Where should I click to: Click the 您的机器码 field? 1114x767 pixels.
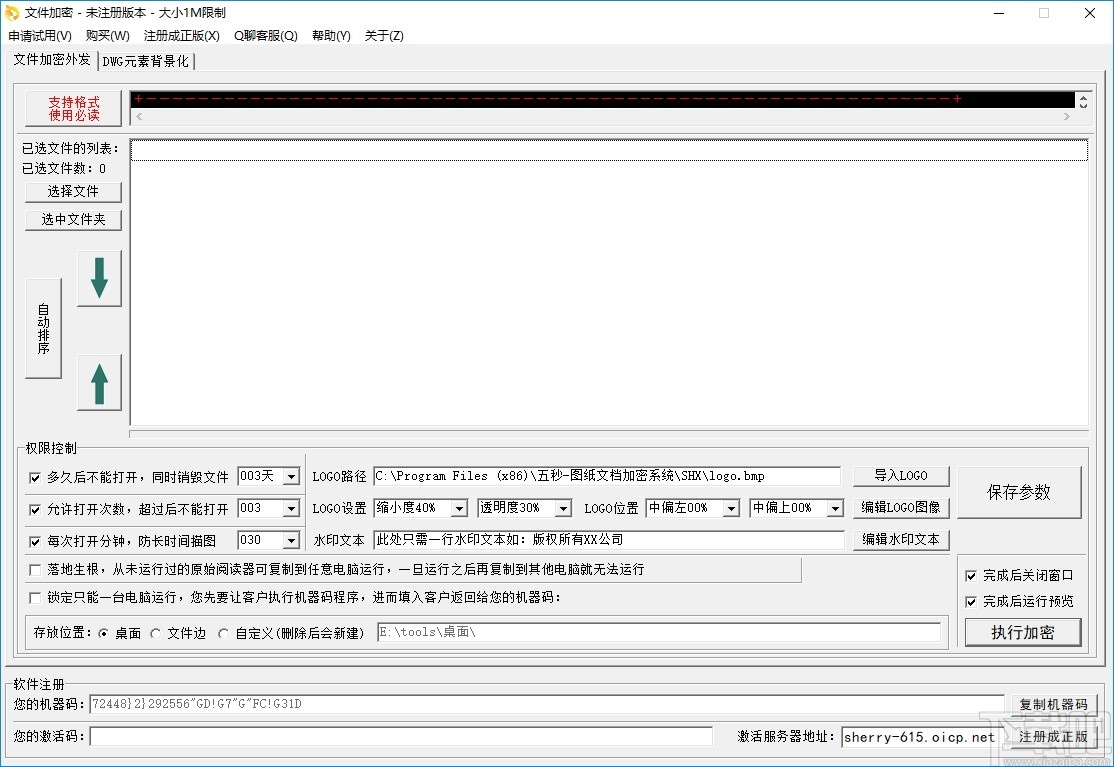click(x=546, y=704)
